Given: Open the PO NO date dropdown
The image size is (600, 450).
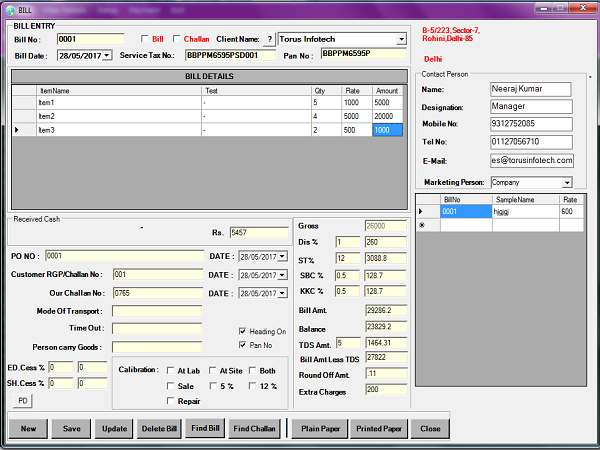Looking at the screenshot, I should pos(282,256).
